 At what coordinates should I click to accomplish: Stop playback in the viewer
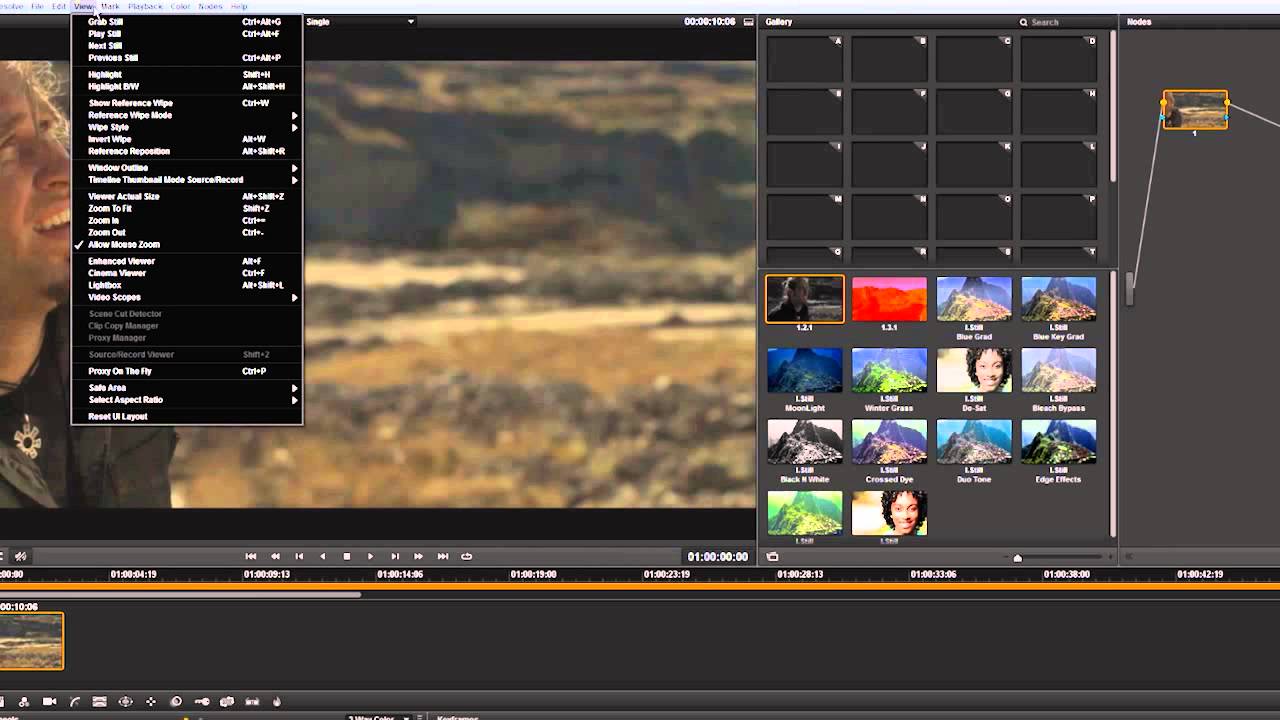tap(347, 556)
